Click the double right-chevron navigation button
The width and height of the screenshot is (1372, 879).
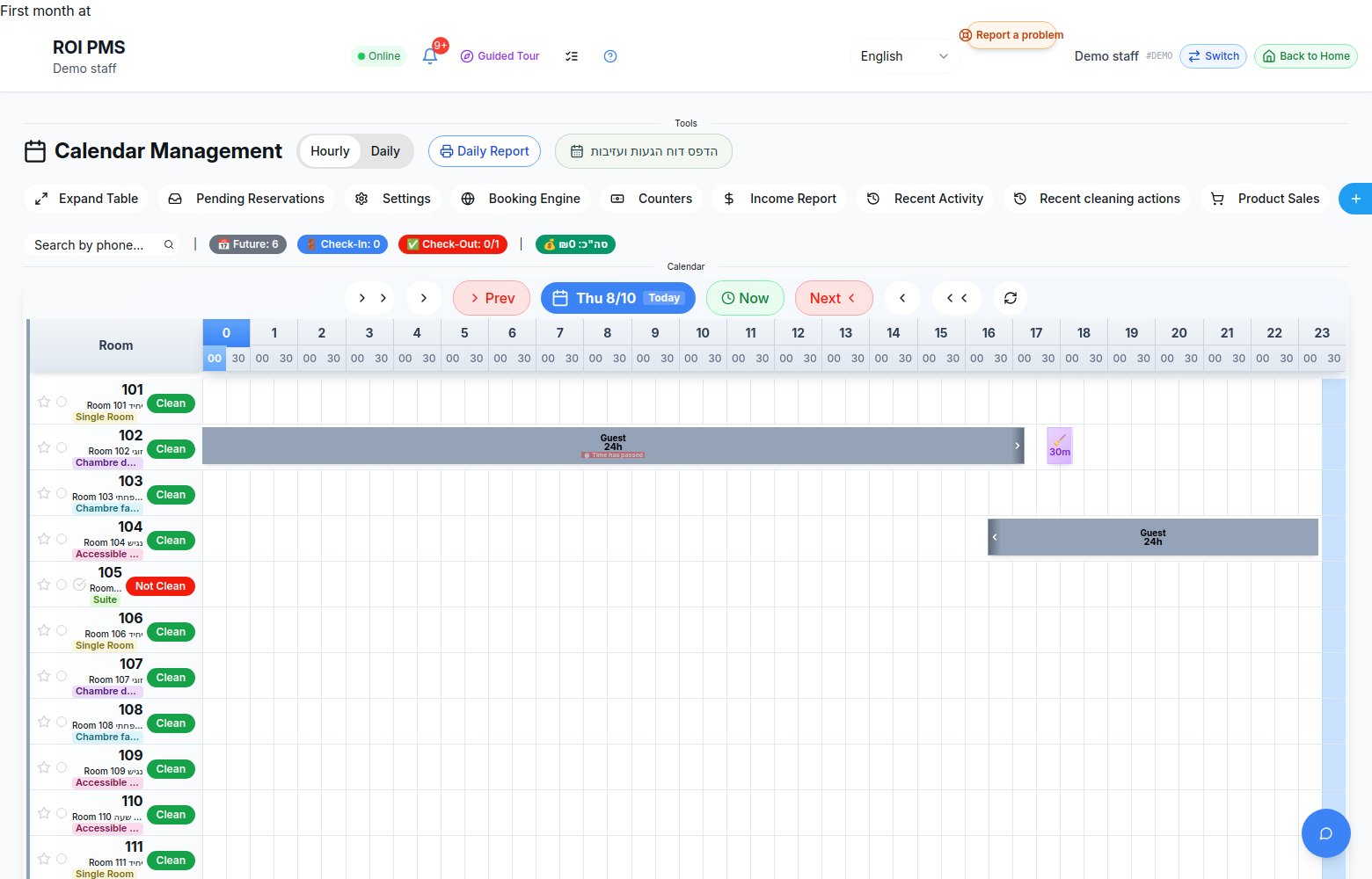point(373,298)
